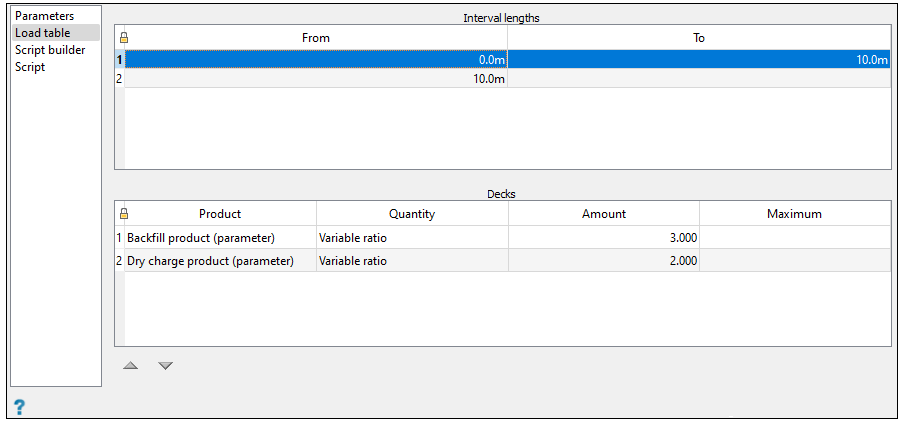Click the blue help question mark icon
Image resolution: width=903 pixels, height=426 pixels.
pos(19,407)
